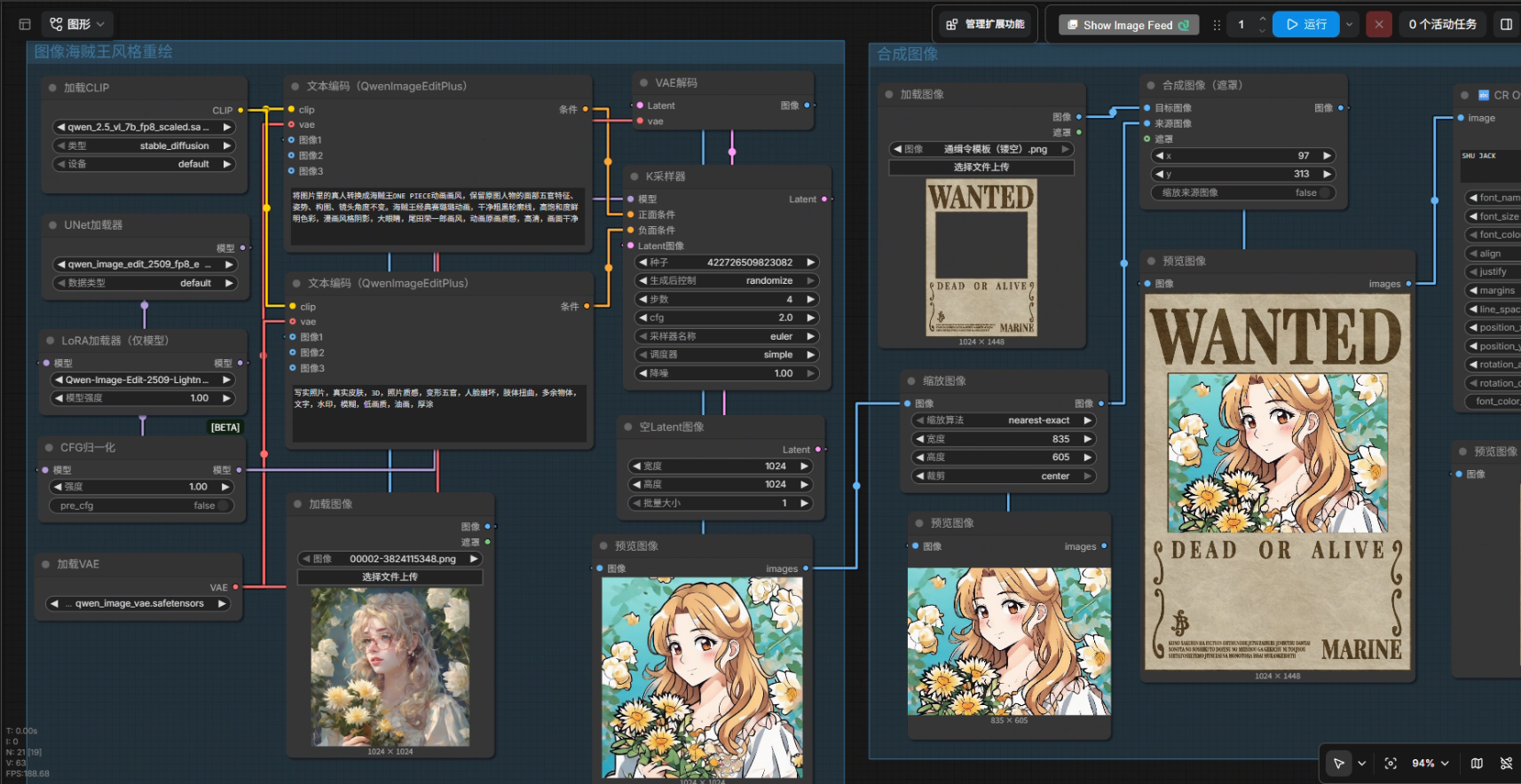Click 选择文件上传 under 00002-3824115348.png

tap(390, 576)
